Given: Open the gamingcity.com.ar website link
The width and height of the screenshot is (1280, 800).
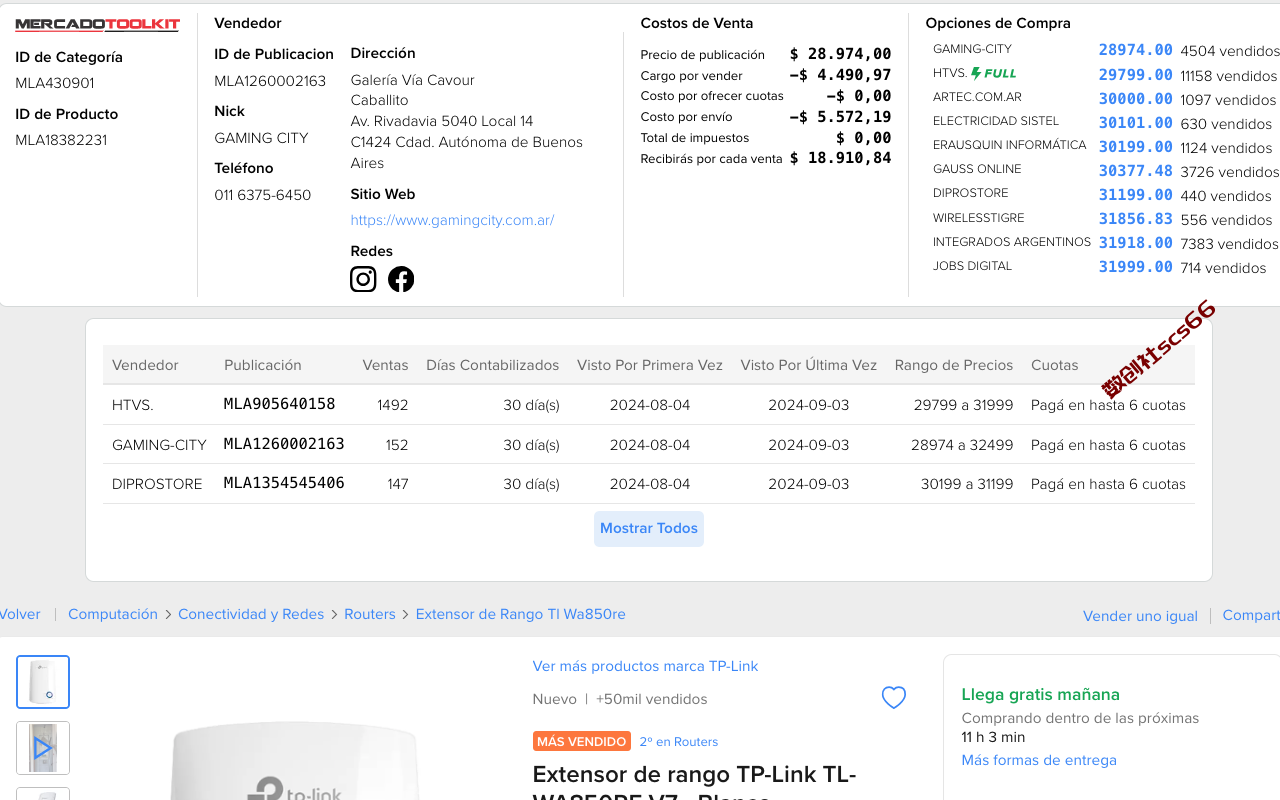Looking at the screenshot, I should [x=452, y=220].
